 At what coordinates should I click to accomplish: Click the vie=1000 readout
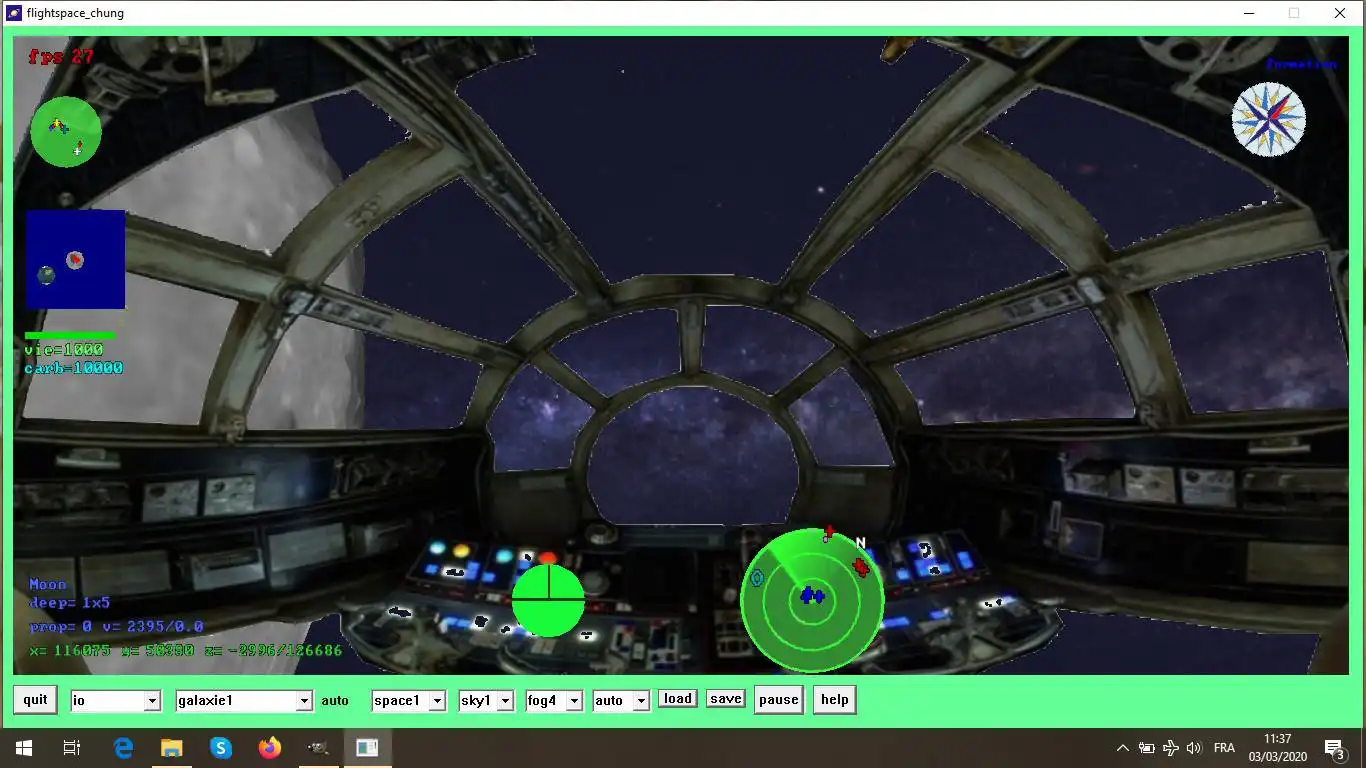(64, 350)
